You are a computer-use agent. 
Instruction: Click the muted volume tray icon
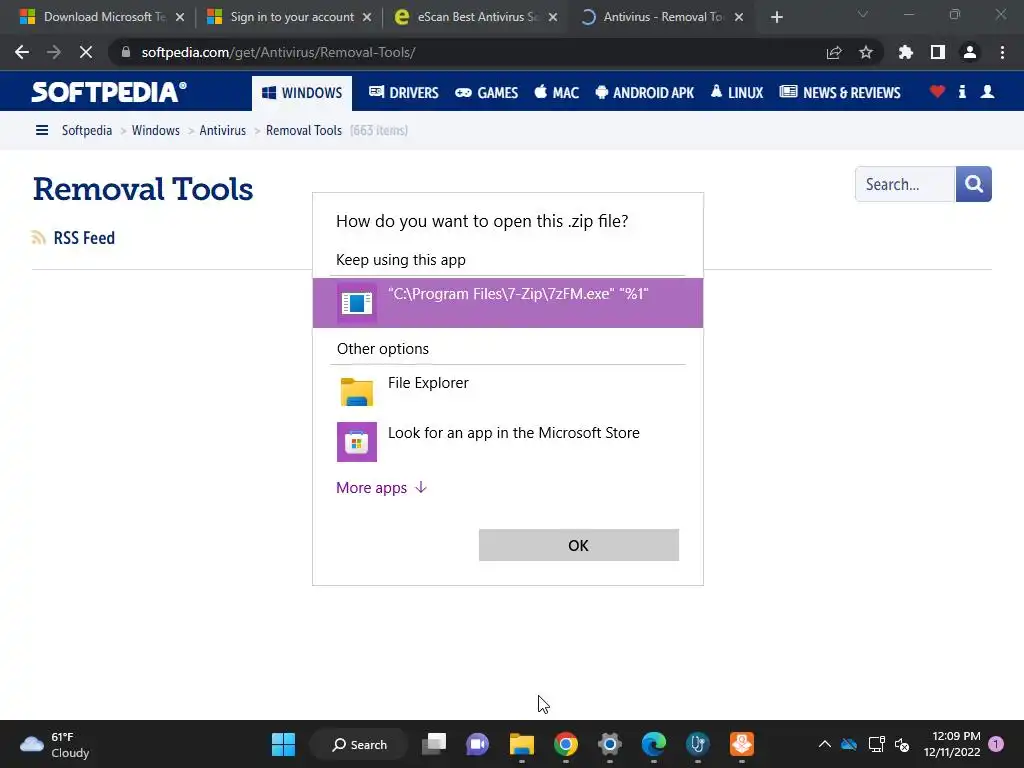coord(902,744)
